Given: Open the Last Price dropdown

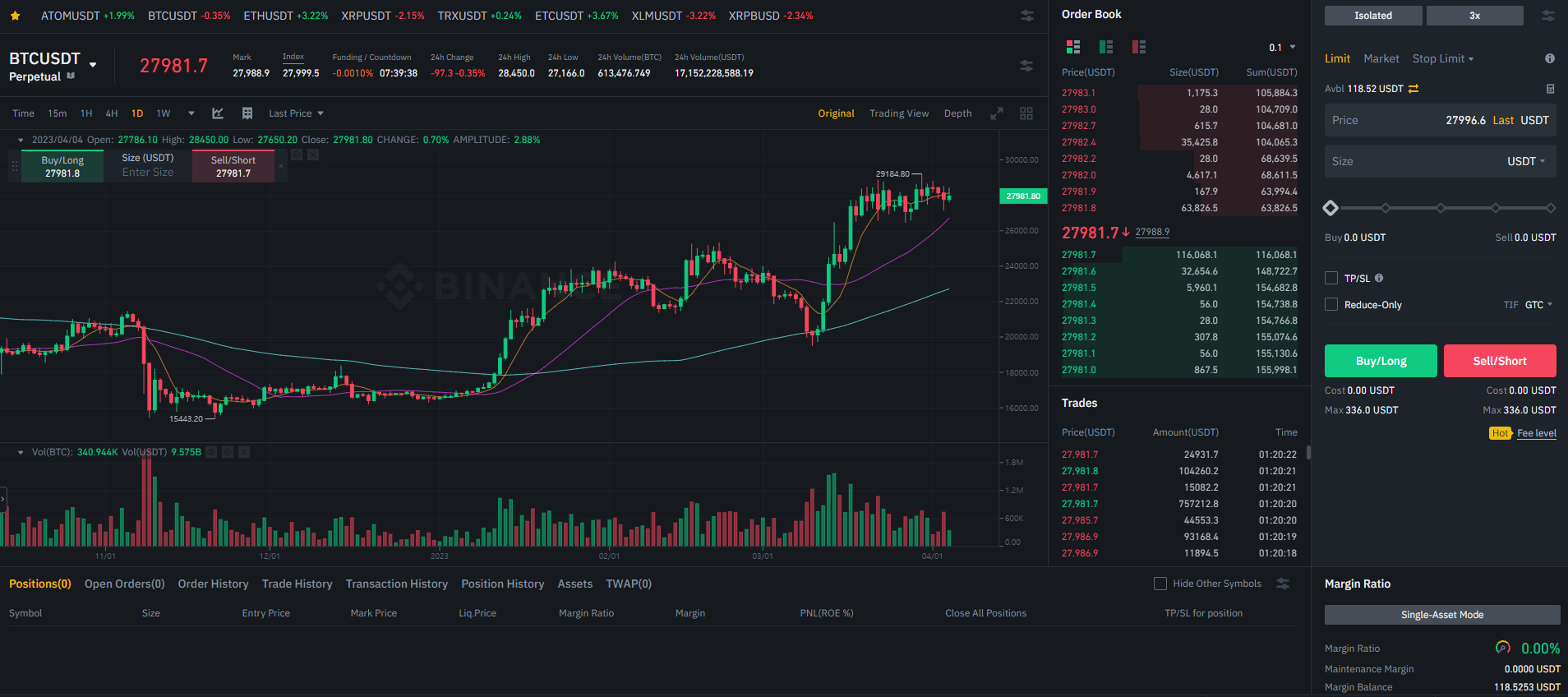Looking at the screenshot, I should pyautogui.click(x=296, y=113).
